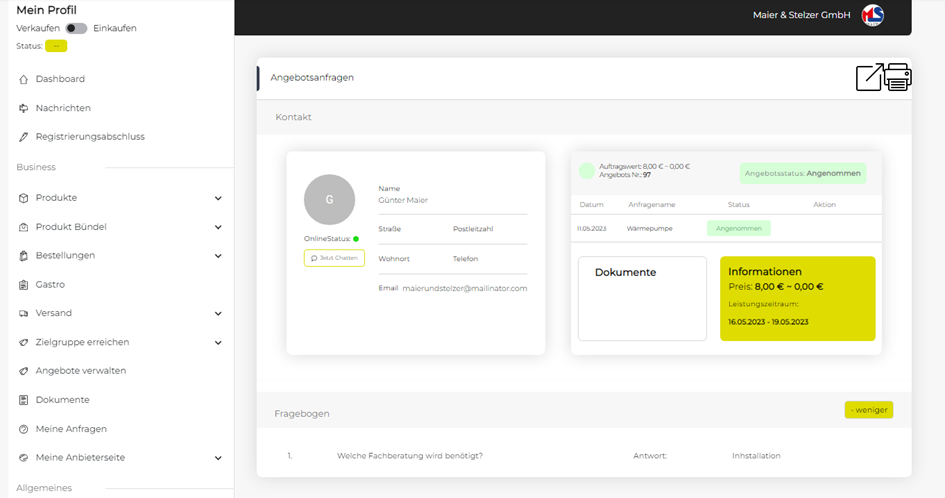Click the Dokumente card
This screenshot has width=945, height=498.
coord(642,298)
